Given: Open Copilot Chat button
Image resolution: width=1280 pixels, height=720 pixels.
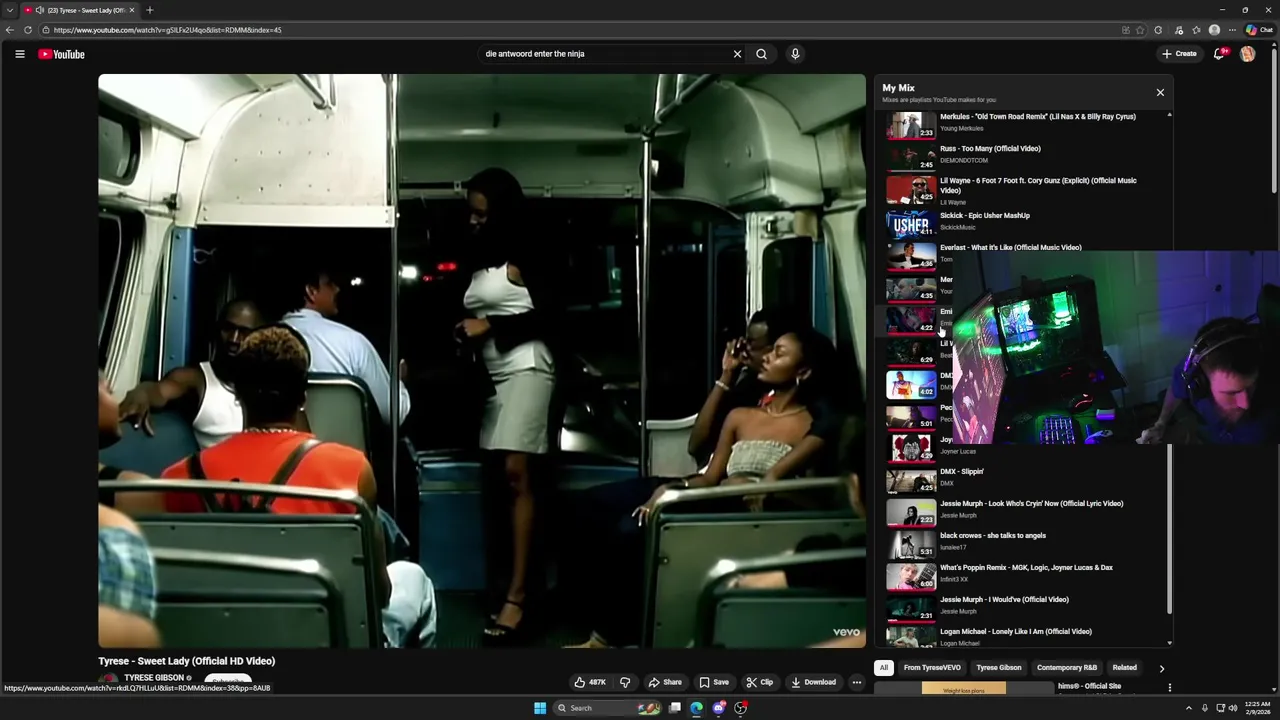Looking at the screenshot, I should (1258, 30).
